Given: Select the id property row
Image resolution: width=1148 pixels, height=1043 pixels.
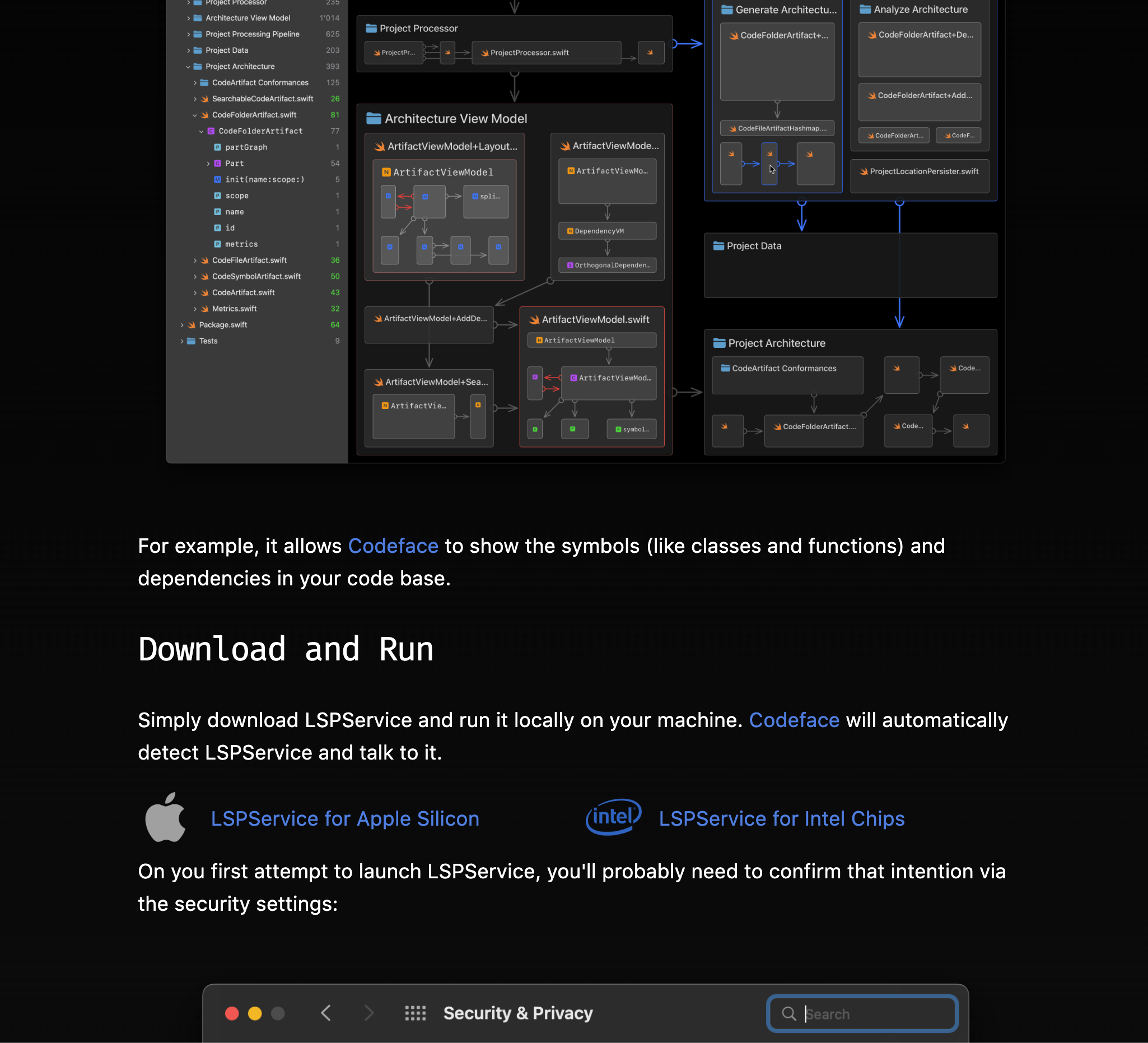Looking at the screenshot, I should pos(230,228).
